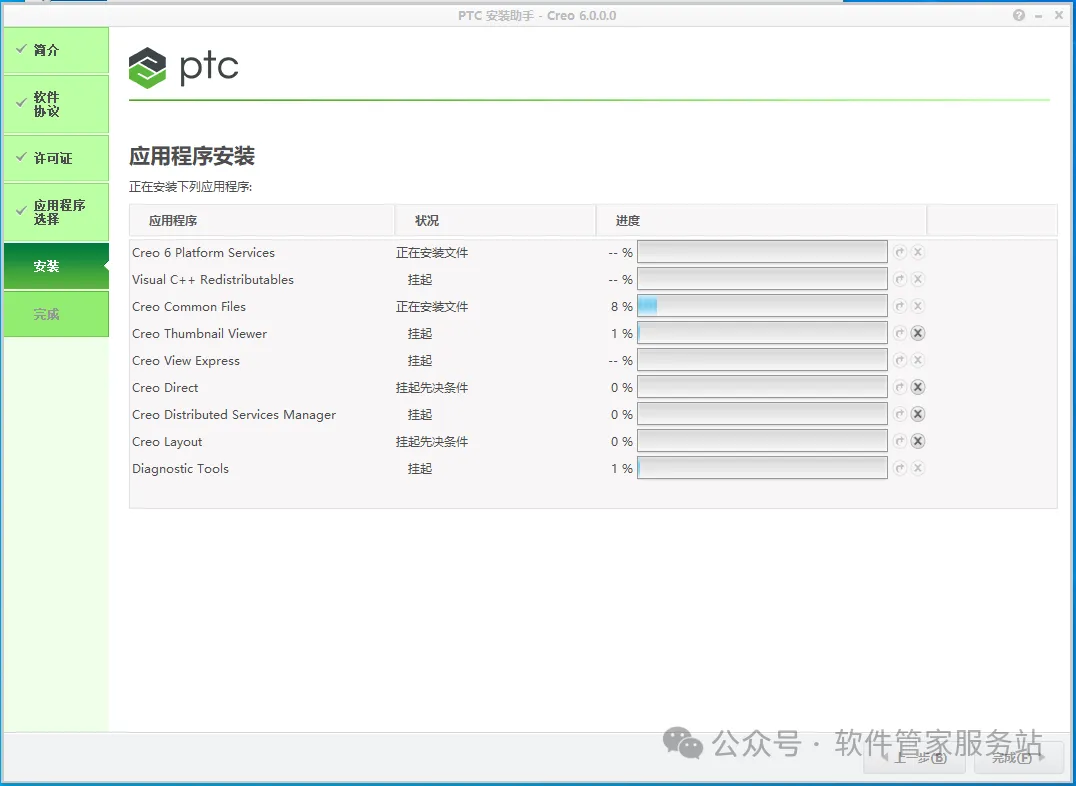Select the Creo Layout row name
This screenshot has height=786, width=1076.
point(167,441)
